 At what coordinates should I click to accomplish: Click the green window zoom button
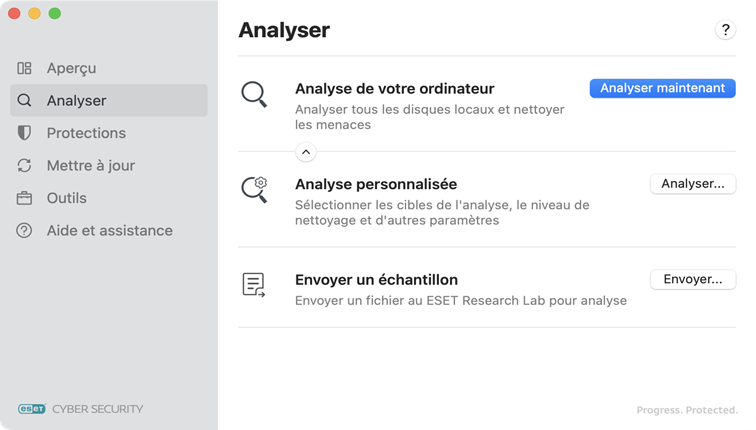(x=55, y=14)
